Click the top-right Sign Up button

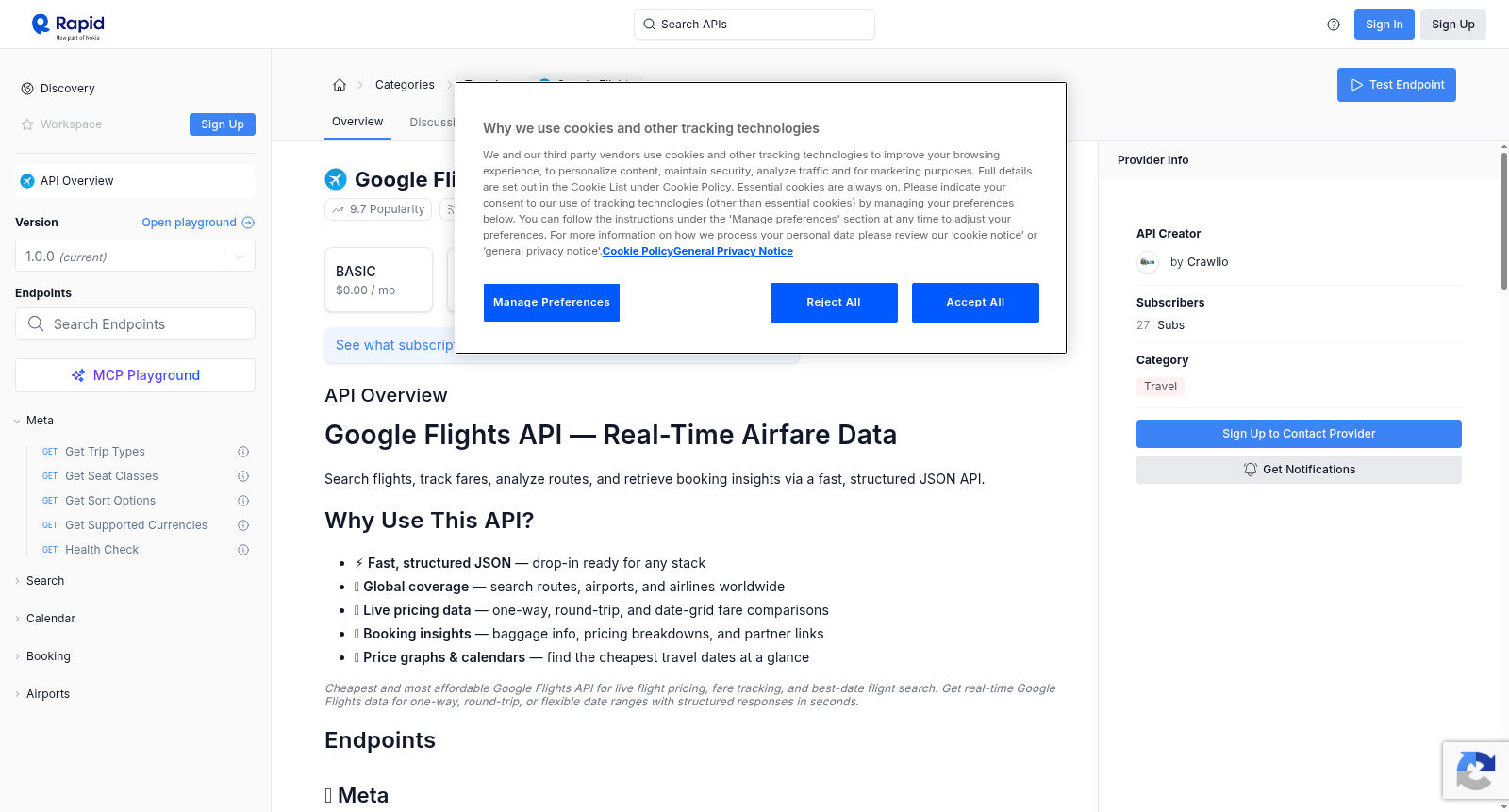click(1452, 25)
